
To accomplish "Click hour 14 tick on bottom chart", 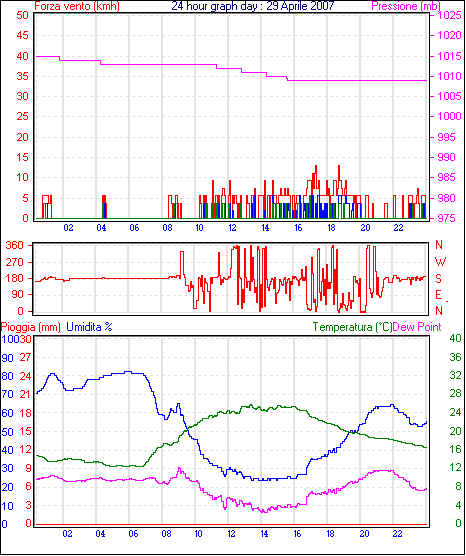I will pyautogui.click(x=264, y=534).
